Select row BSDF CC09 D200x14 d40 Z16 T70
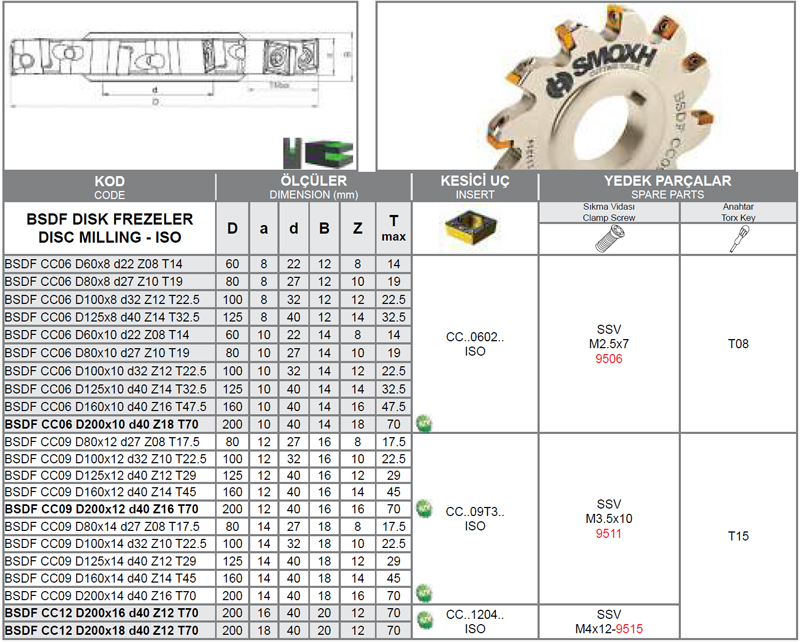800x642 pixels. click(x=207, y=596)
